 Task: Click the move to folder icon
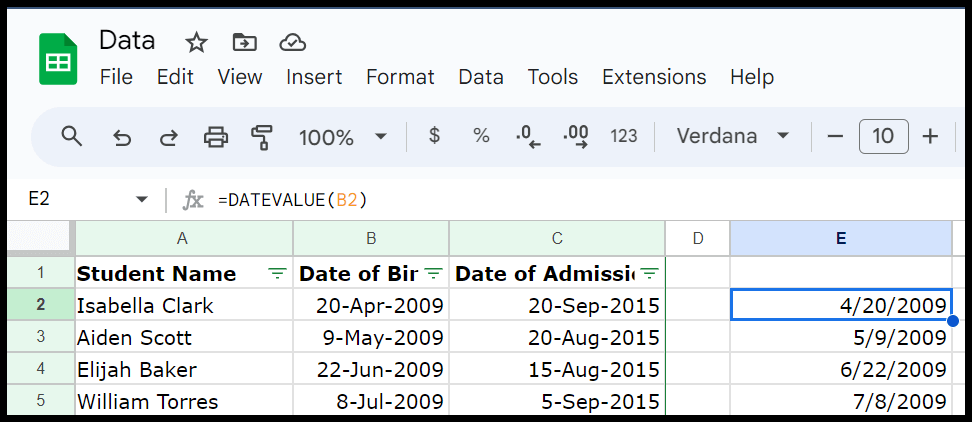point(244,42)
